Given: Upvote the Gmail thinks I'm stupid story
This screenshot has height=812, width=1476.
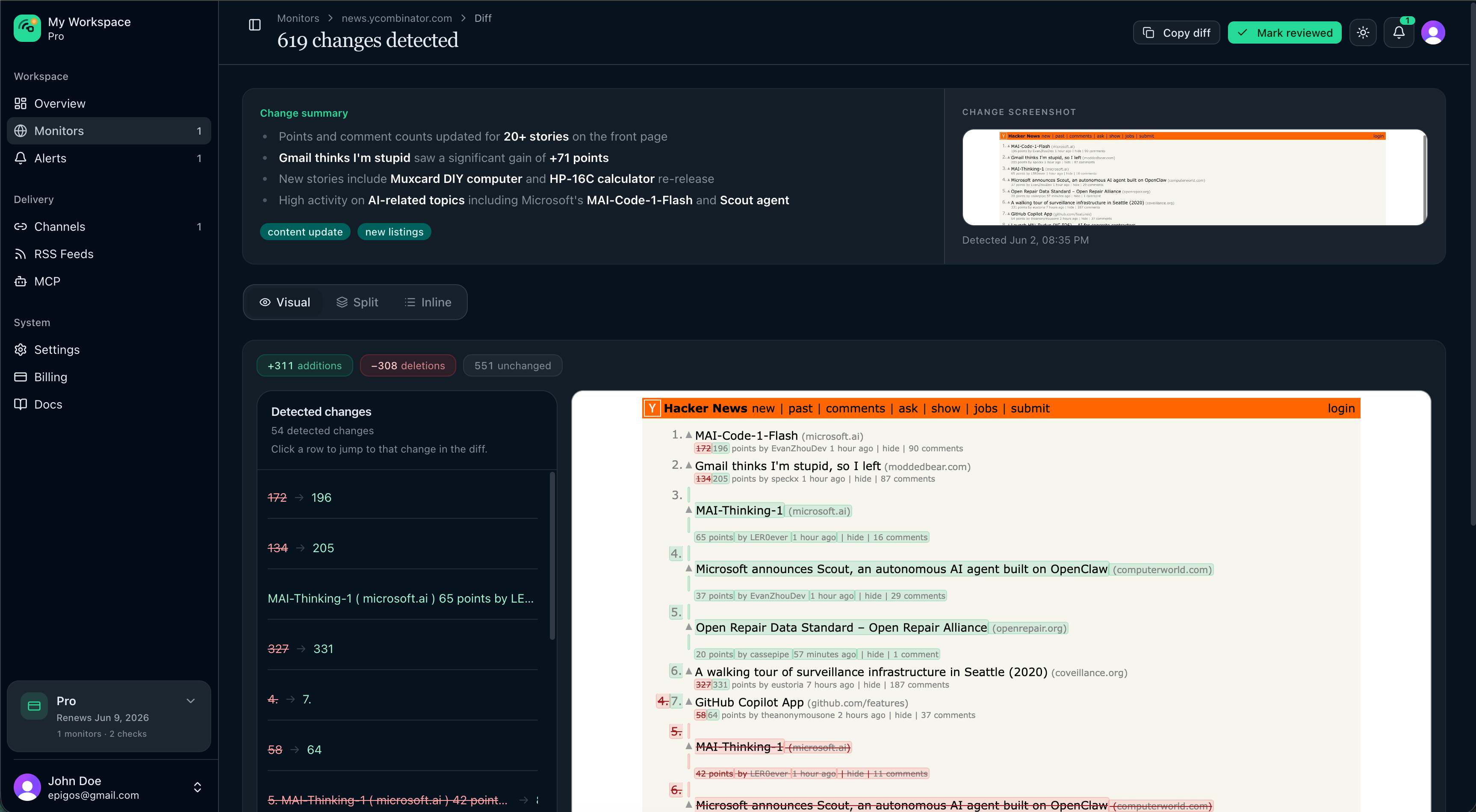Looking at the screenshot, I should coord(689,465).
